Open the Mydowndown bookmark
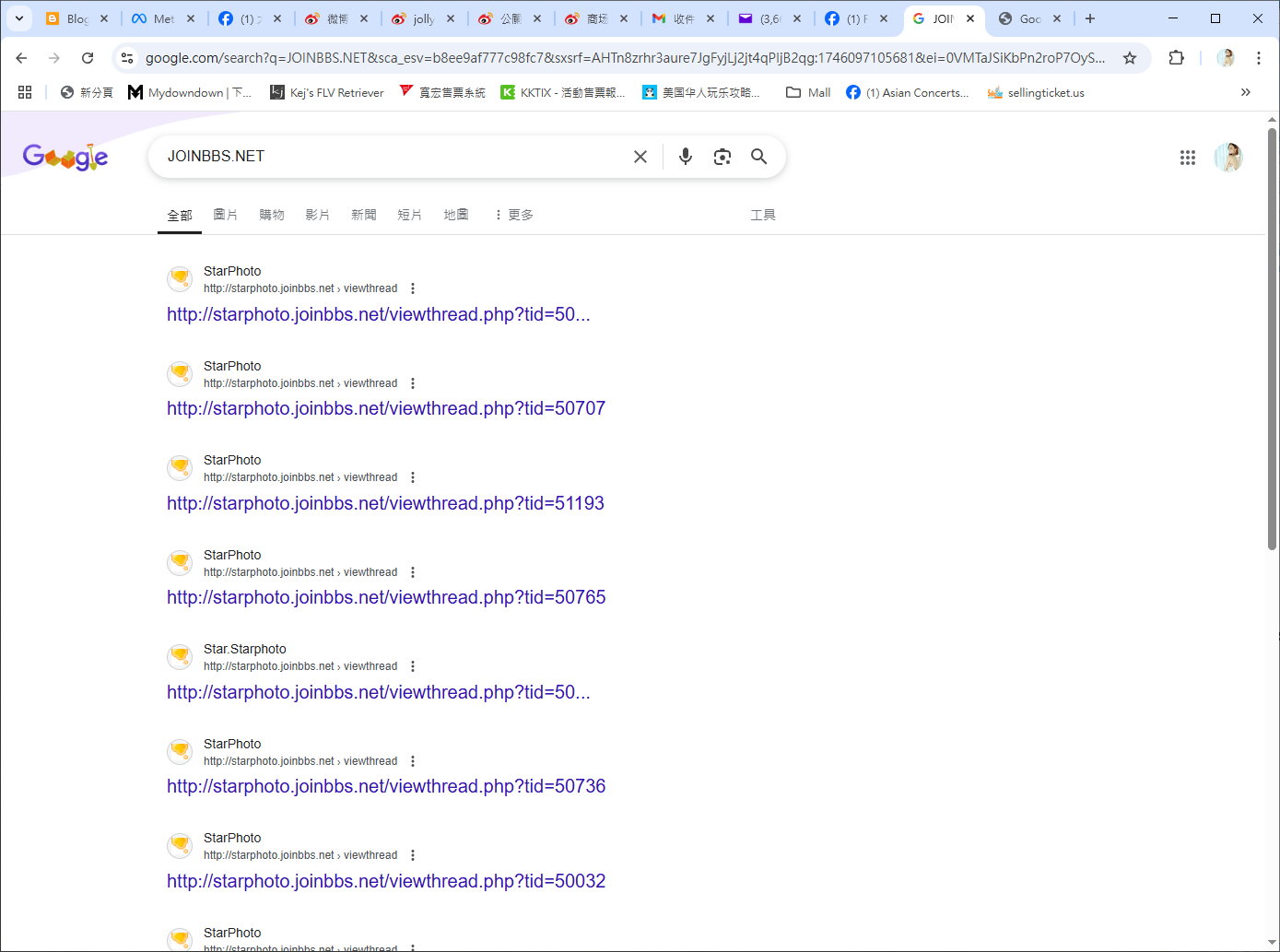This screenshot has width=1280, height=952. (x=190, y=92)
